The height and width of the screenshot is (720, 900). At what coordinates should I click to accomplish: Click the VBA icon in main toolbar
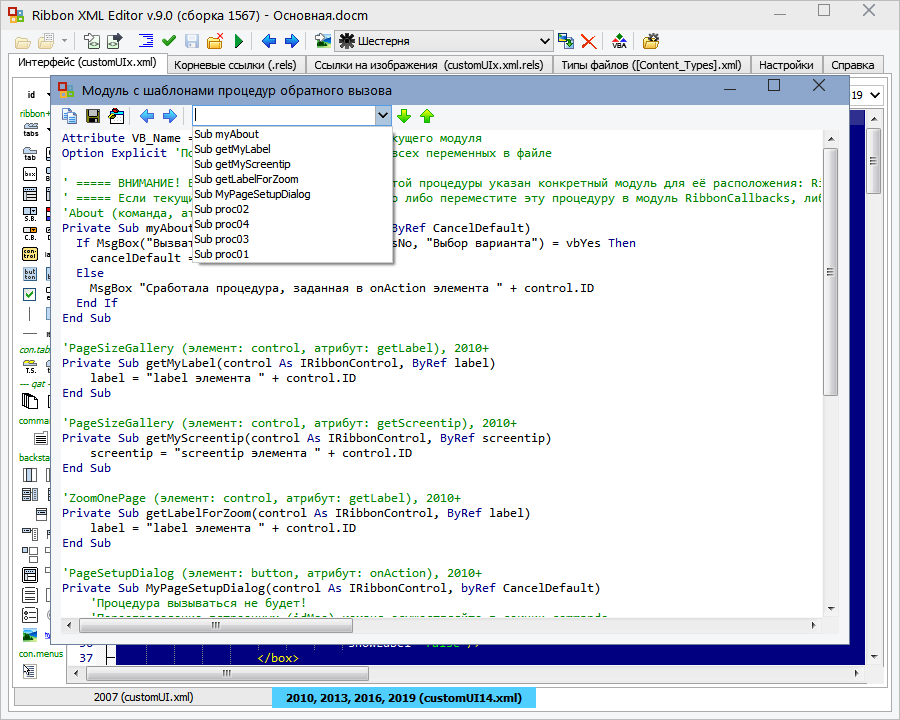620,41
